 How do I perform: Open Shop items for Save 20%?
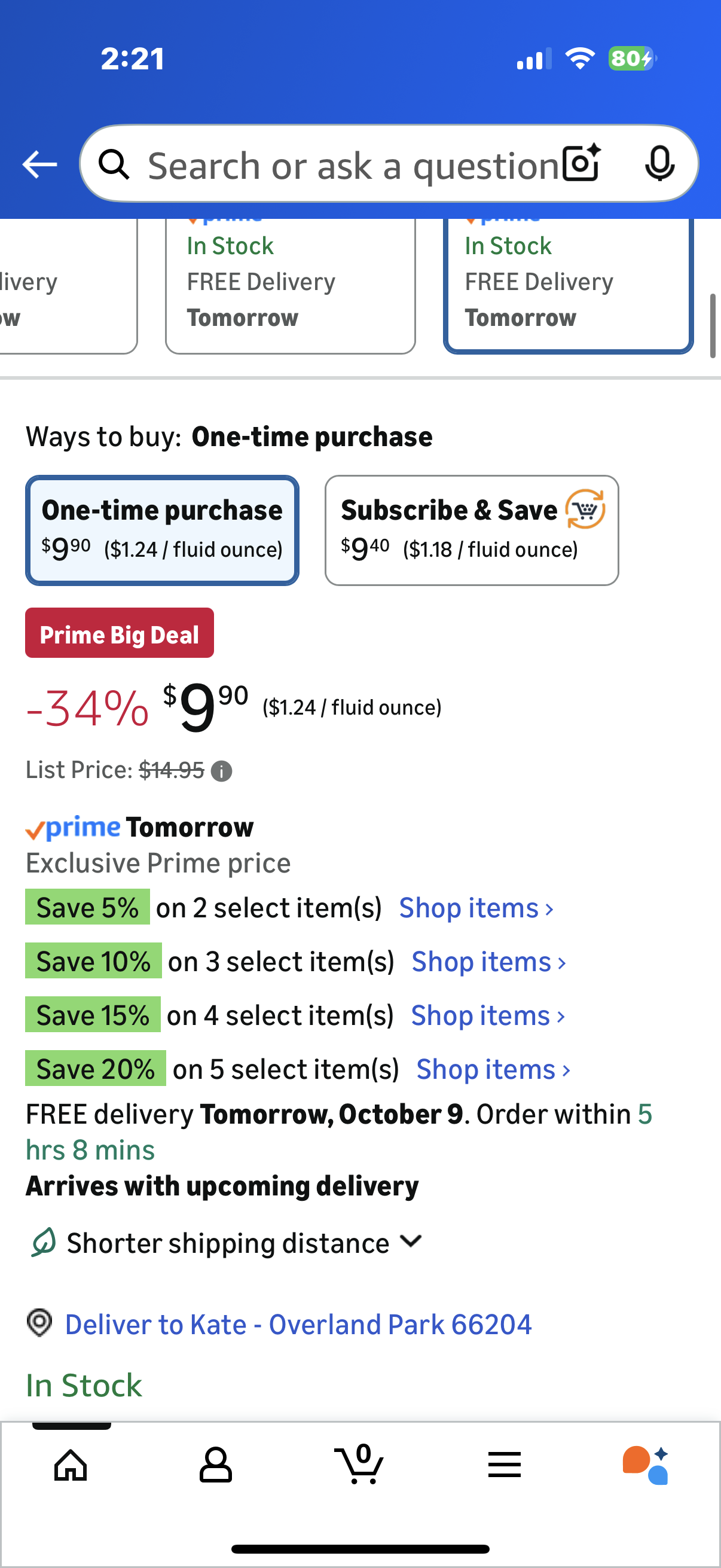pos(493,1069)
